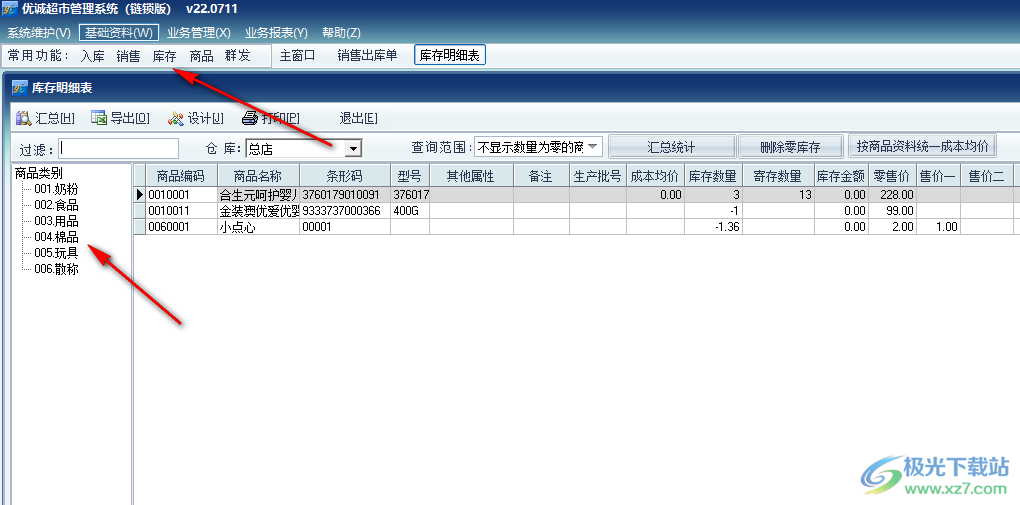Open the 仓库 dropdown arrow
1020x505 pixels.
353,148
